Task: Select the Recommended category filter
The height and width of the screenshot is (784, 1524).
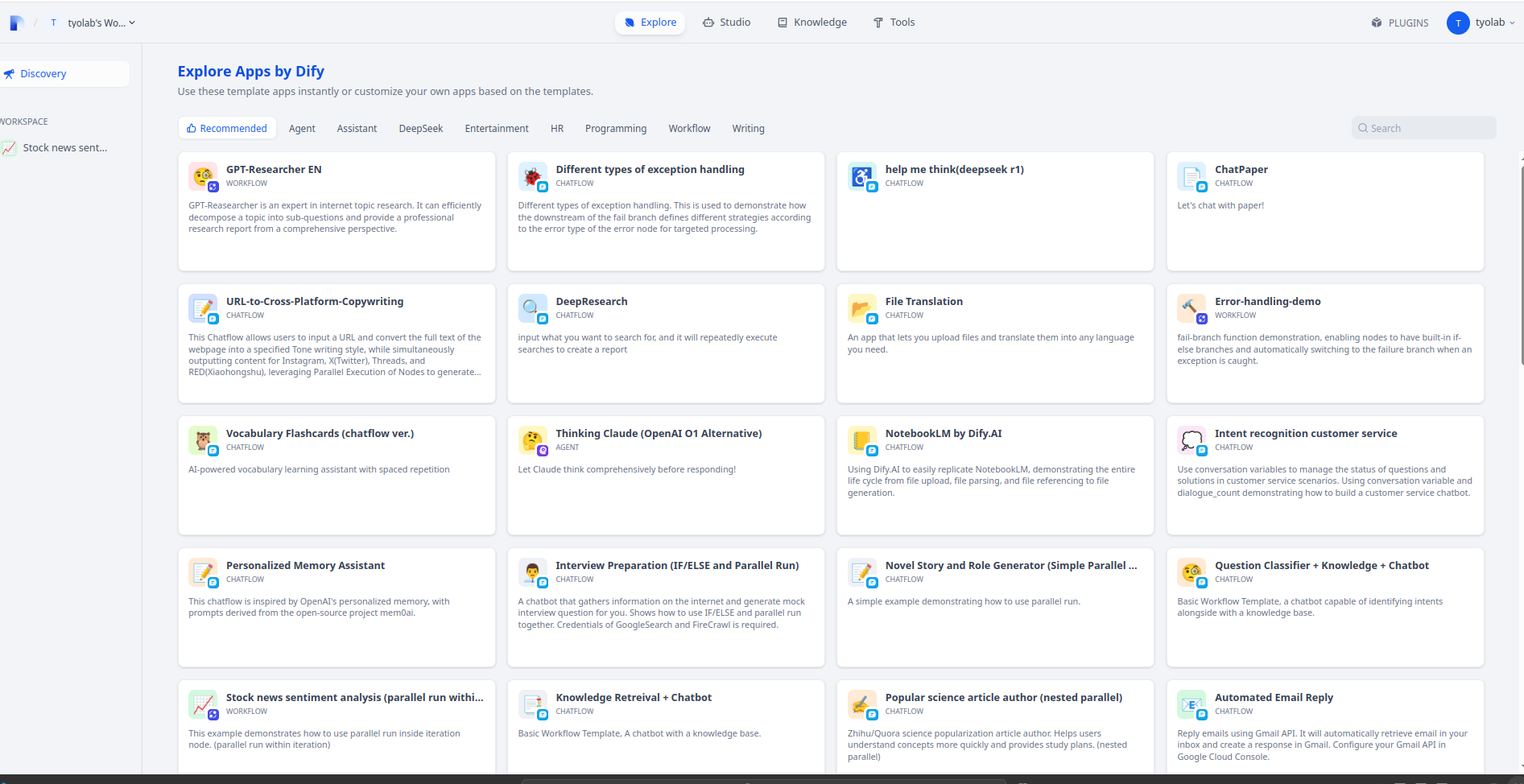Action: pos(227,128)
